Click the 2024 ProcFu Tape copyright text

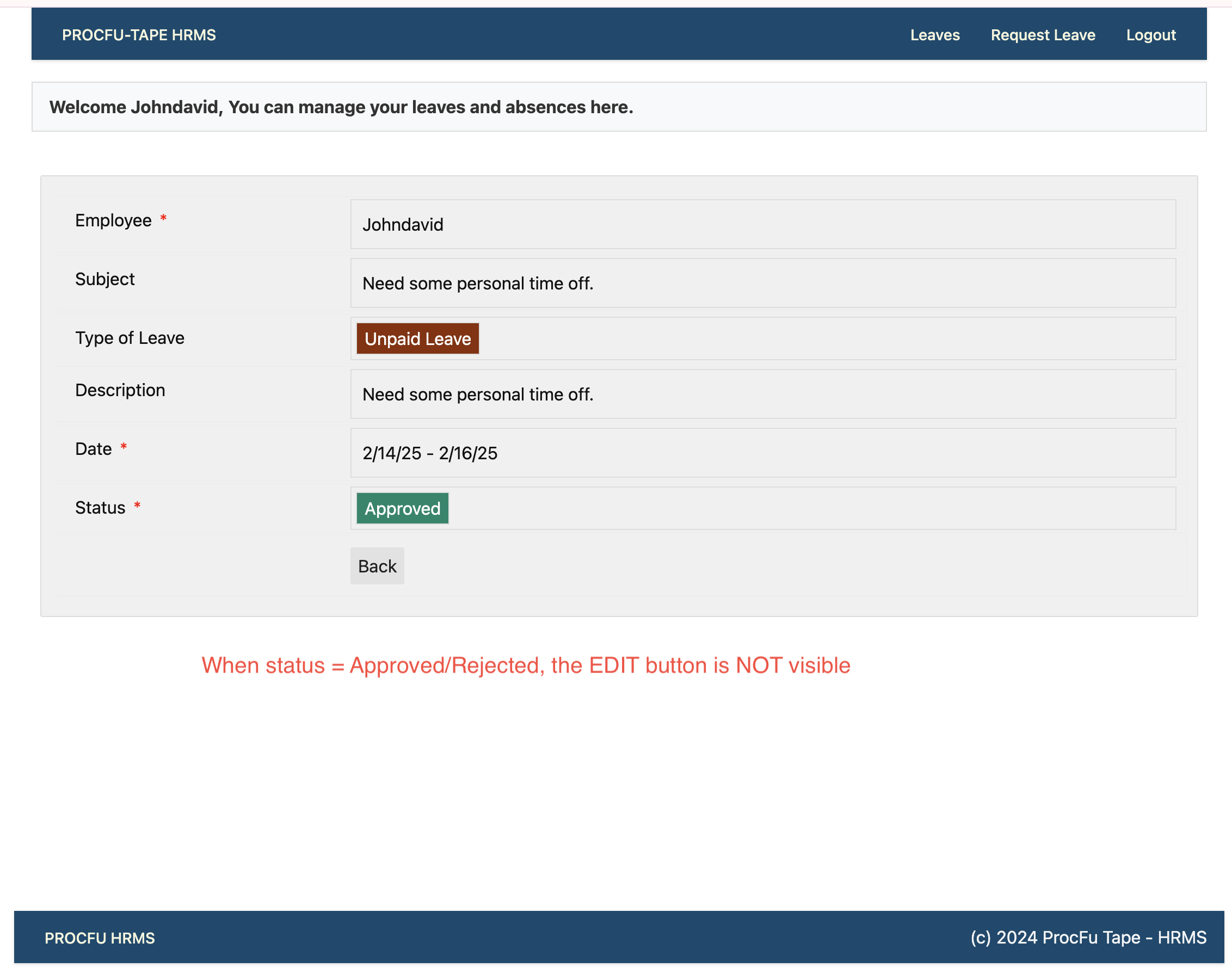[x=1088, y=938]
